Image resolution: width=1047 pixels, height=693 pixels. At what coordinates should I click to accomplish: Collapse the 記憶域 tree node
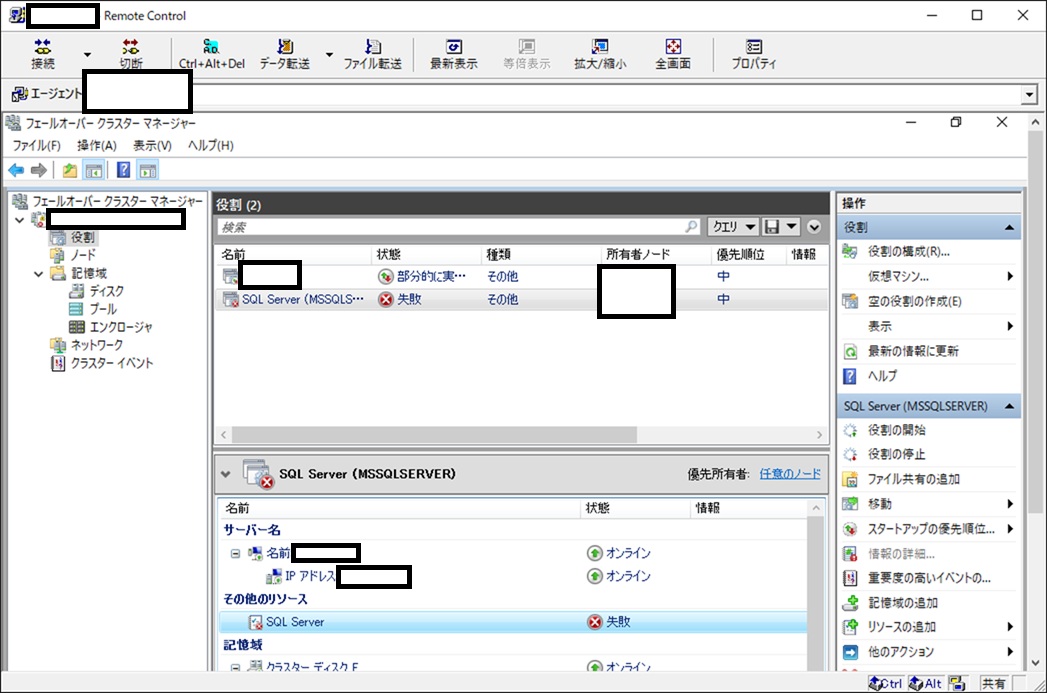pos(39,274)
